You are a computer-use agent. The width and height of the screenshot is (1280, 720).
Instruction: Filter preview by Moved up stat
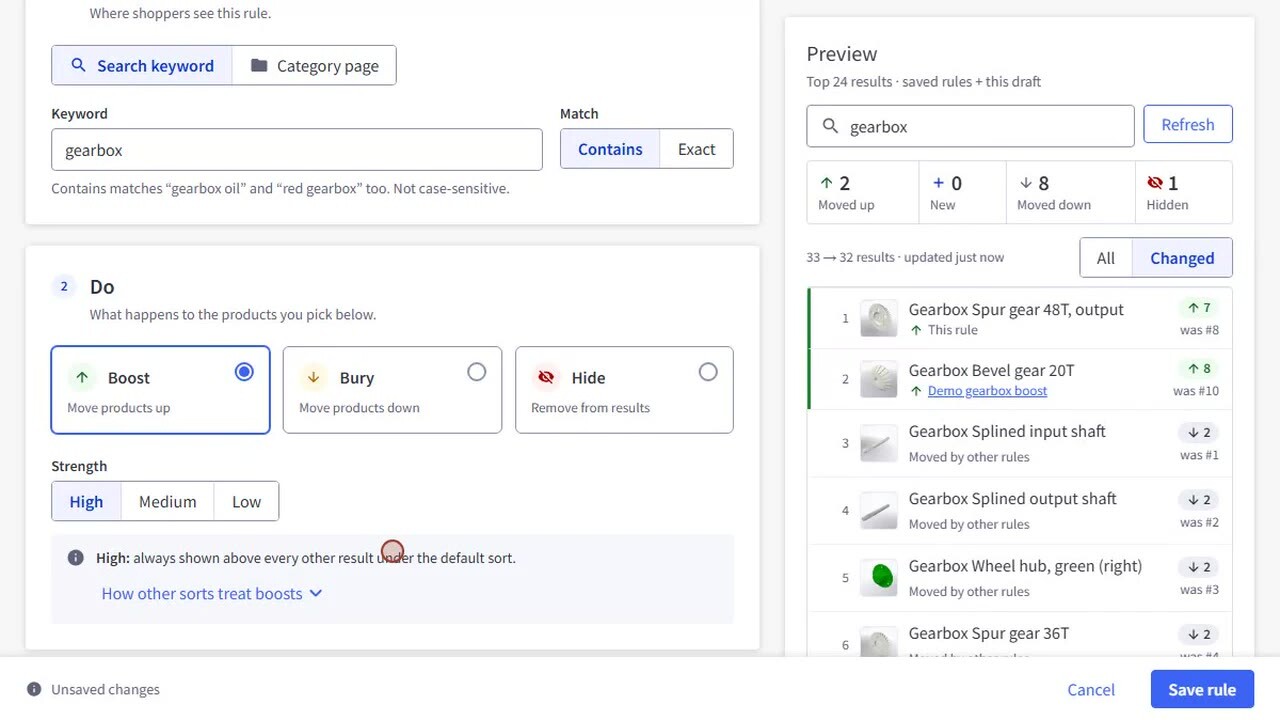tap(862, 193)
